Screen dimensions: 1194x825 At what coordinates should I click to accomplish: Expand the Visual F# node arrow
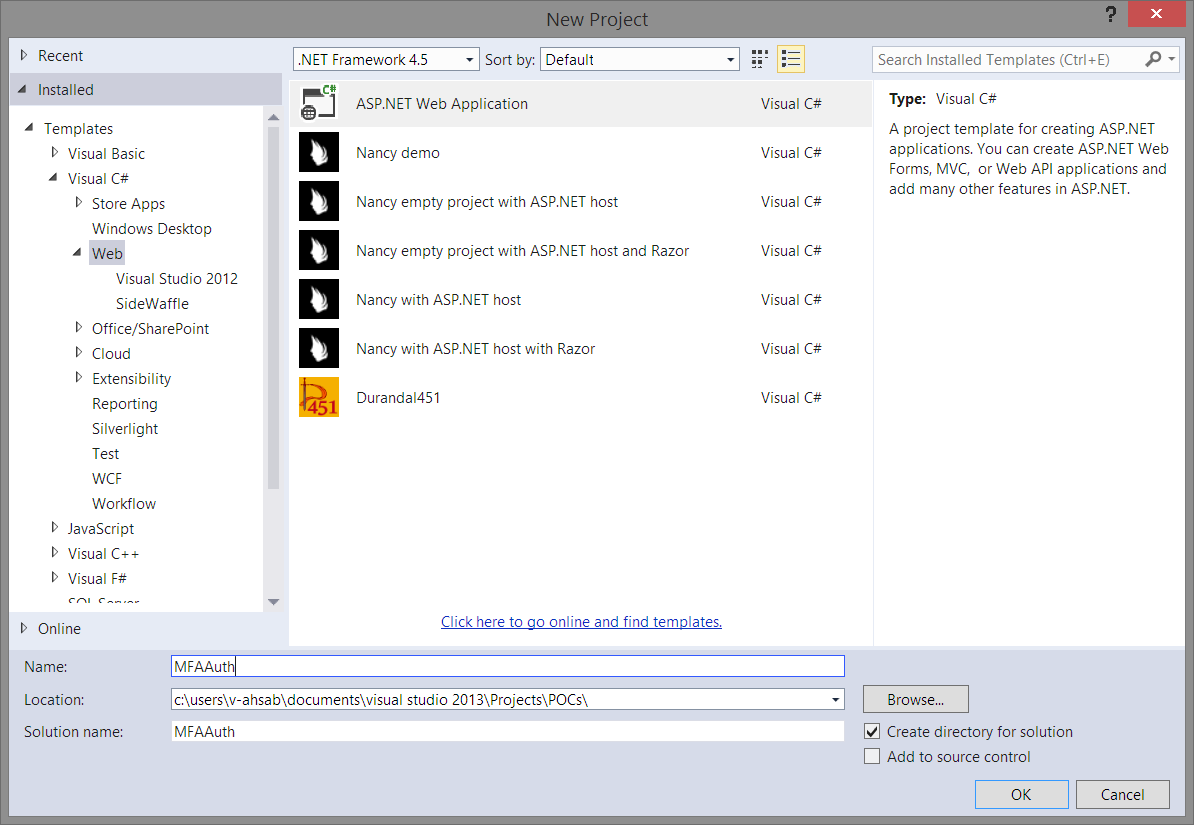tap(54, 577)
